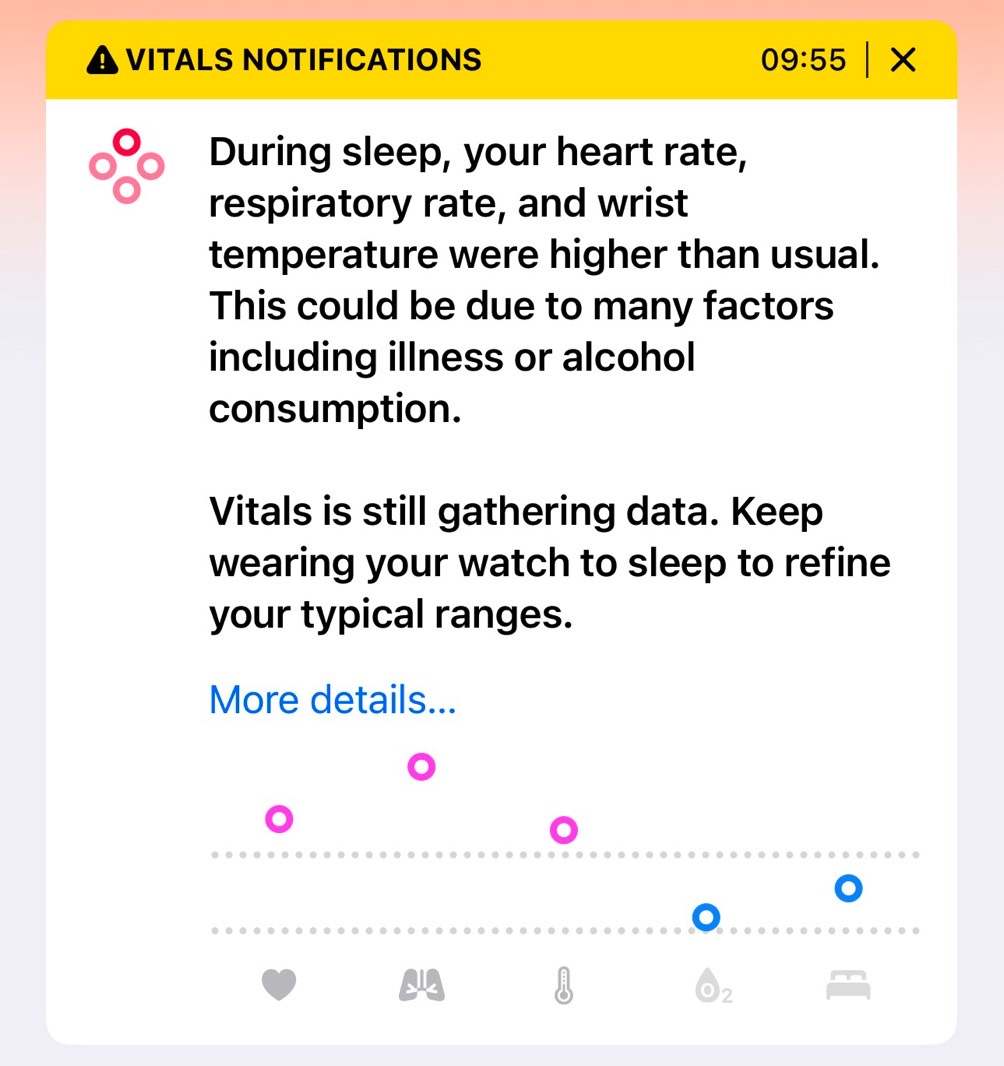Tap the upper dotted typical range line

point(565,855)
